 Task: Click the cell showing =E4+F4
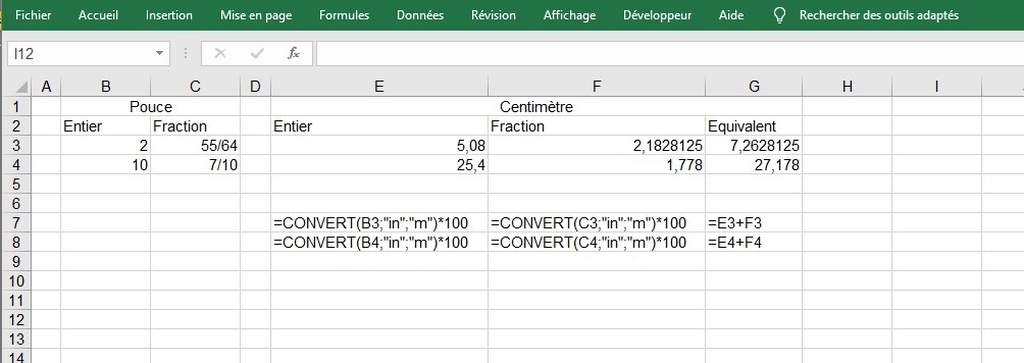tap(754, 242)
